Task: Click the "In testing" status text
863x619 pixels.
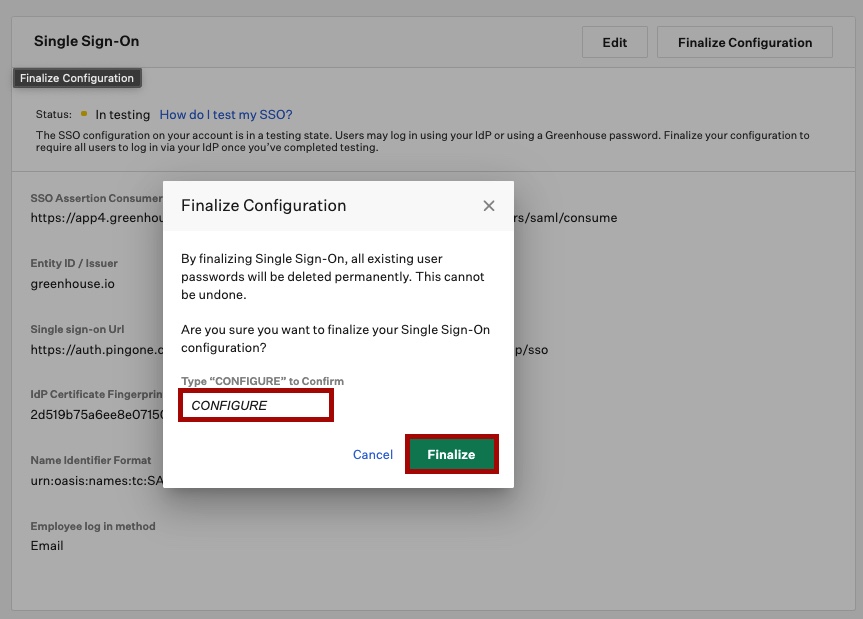Action: pyautogui.click(x=122, y=115)
